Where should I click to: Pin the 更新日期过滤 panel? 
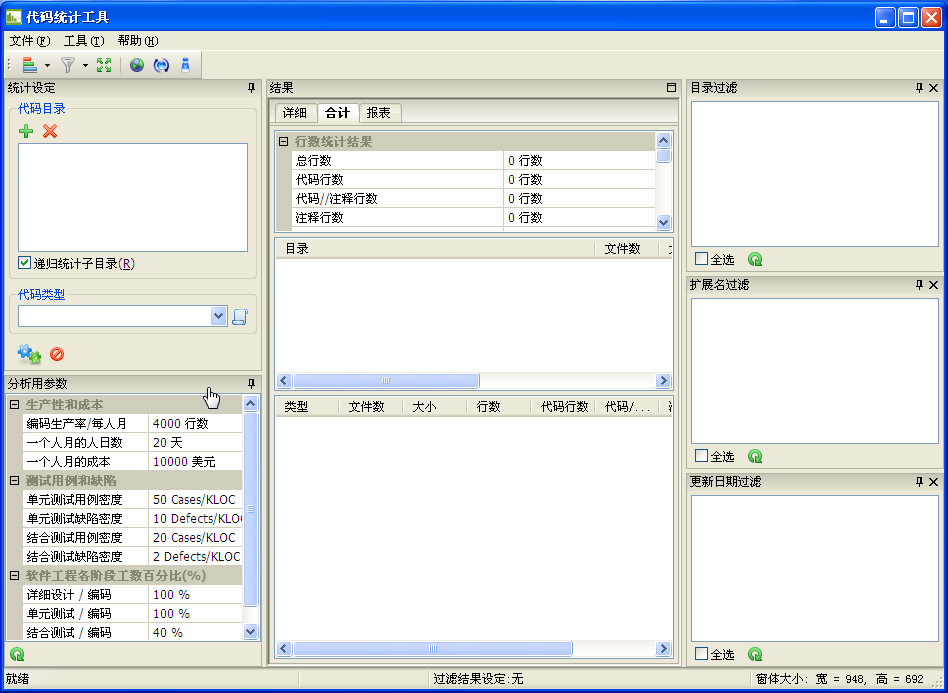(x=920, y=481)
